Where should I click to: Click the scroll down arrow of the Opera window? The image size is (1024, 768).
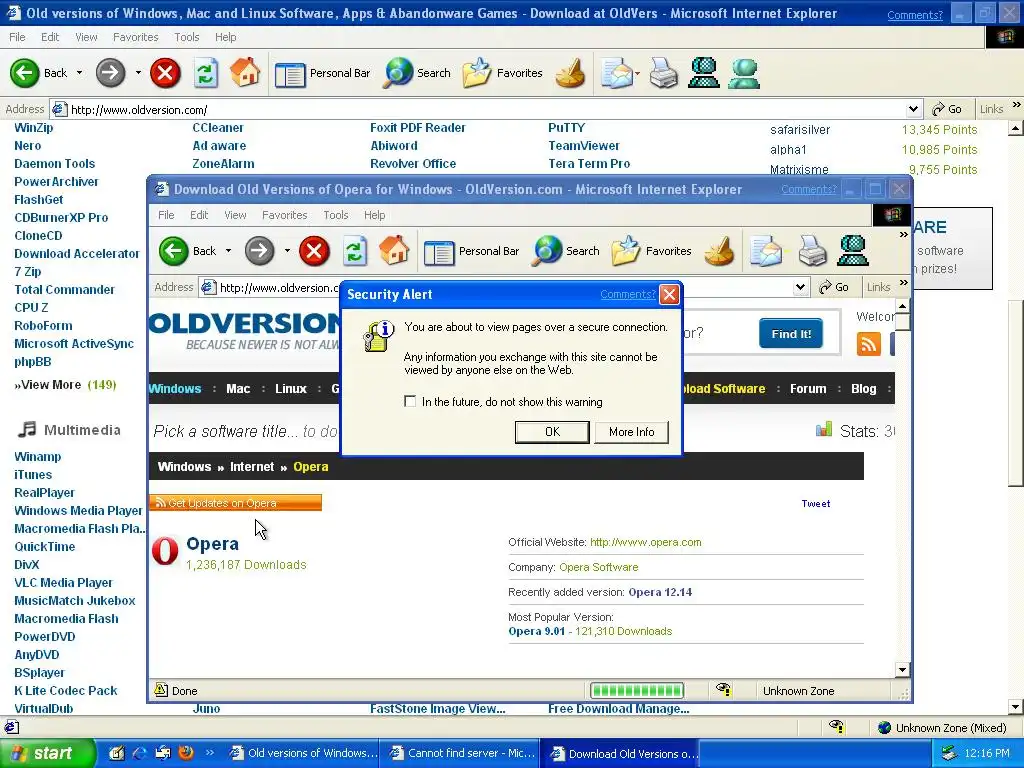[902, 669]
